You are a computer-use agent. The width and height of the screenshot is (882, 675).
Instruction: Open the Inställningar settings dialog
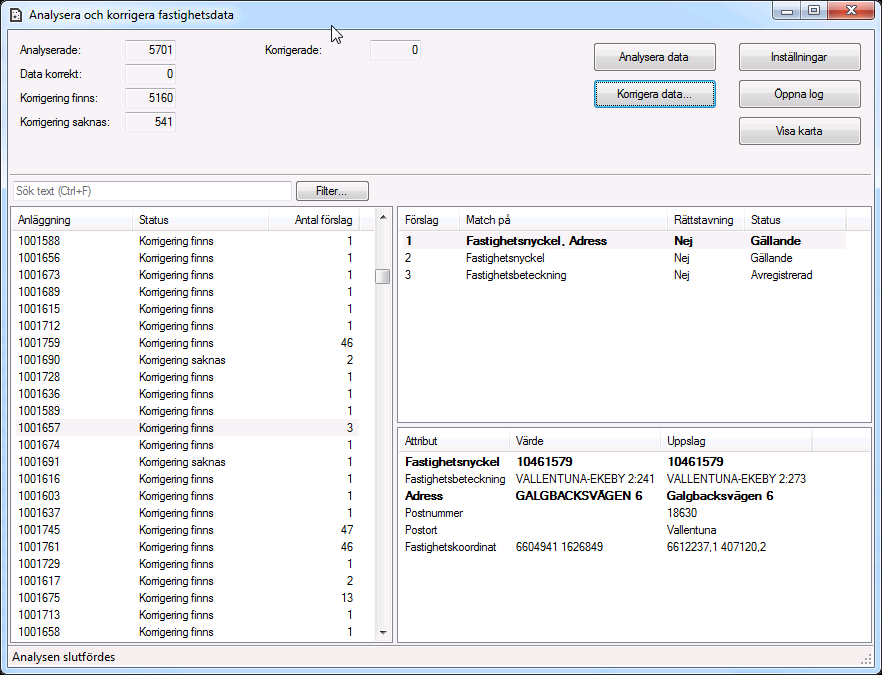[x=799, y=57]
